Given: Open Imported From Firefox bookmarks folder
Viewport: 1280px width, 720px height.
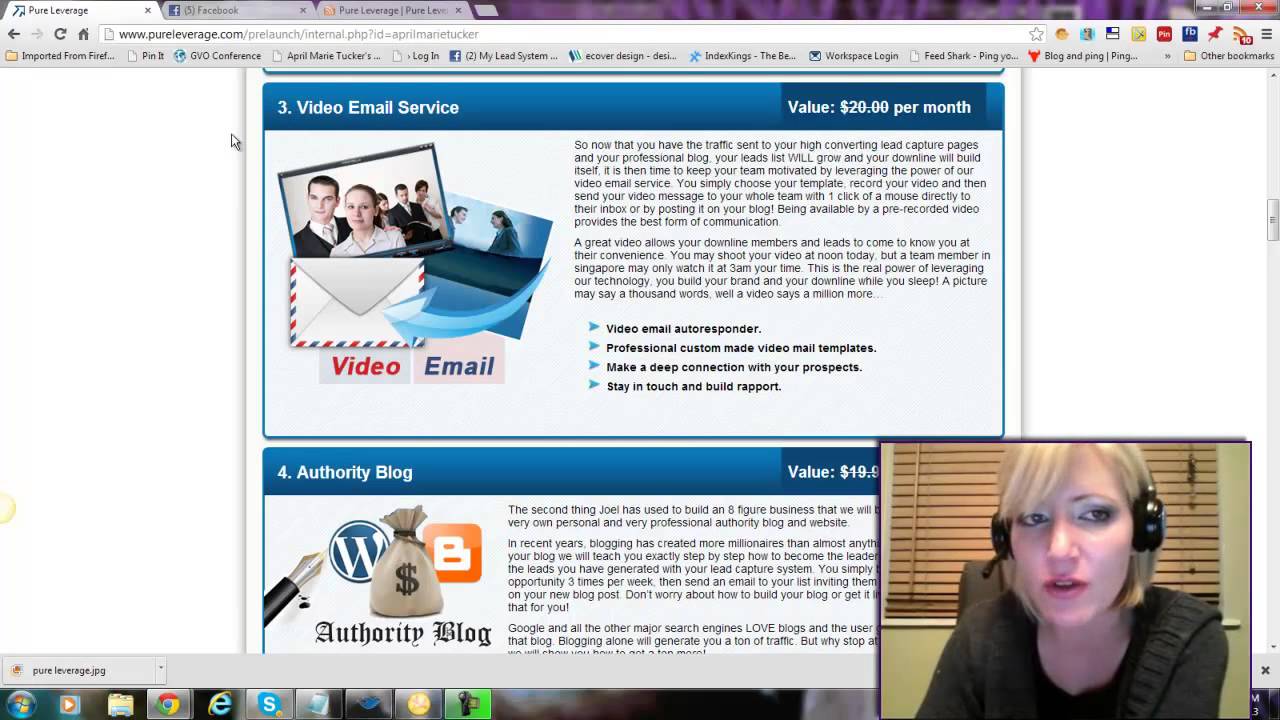Looking at the screenshot, I should (x=60, y=56).
